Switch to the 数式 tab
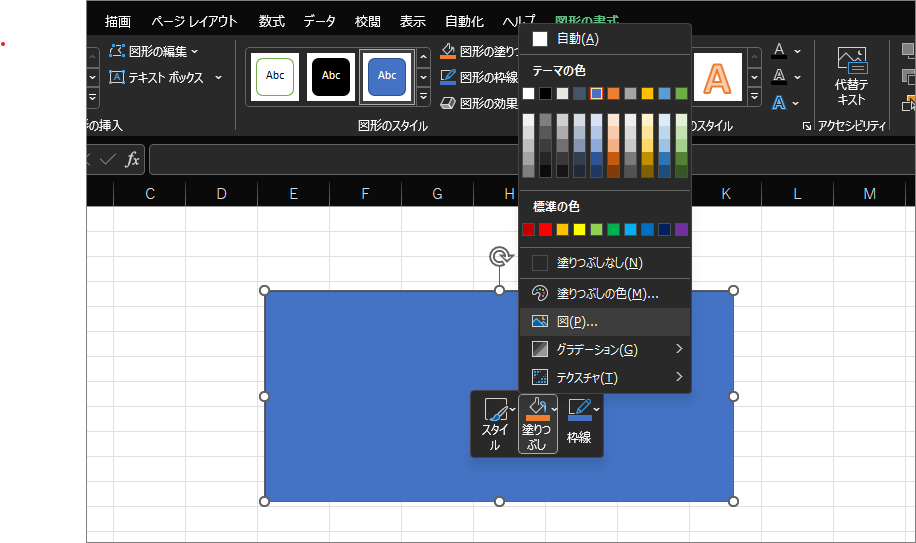Screen dimensions: 916x543 pos(272,22)
